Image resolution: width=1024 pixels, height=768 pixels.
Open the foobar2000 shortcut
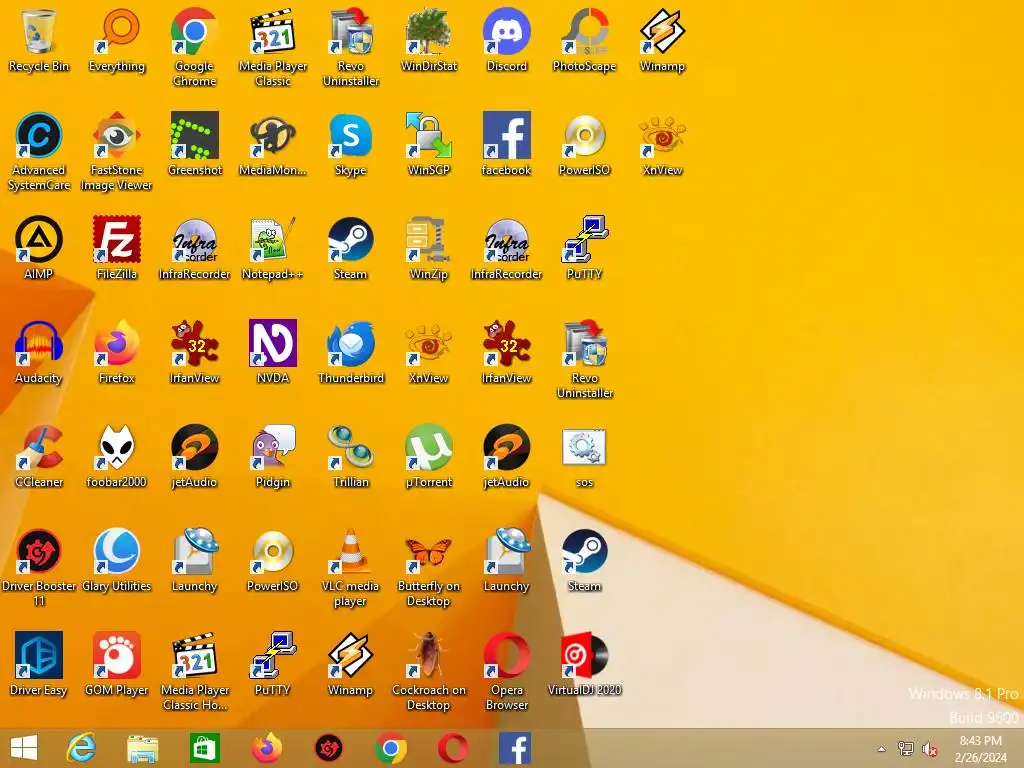pyautogui.click(x=117, y=458)
